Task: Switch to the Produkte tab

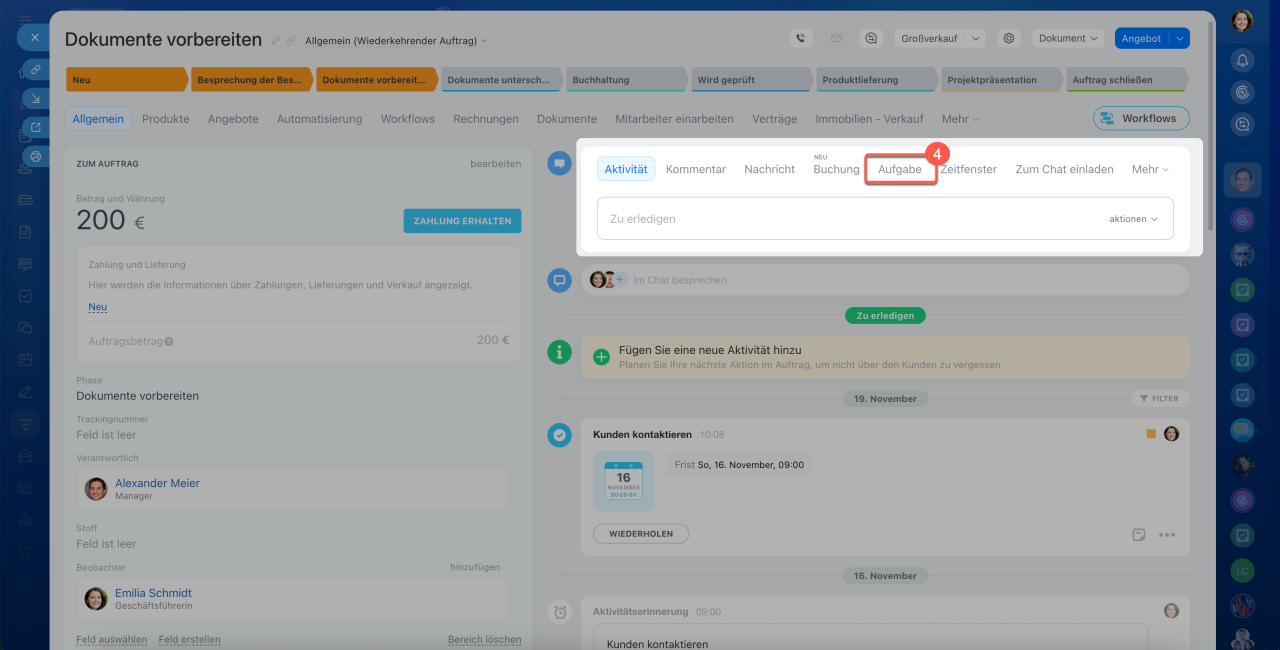Action: tap(165, 118)
